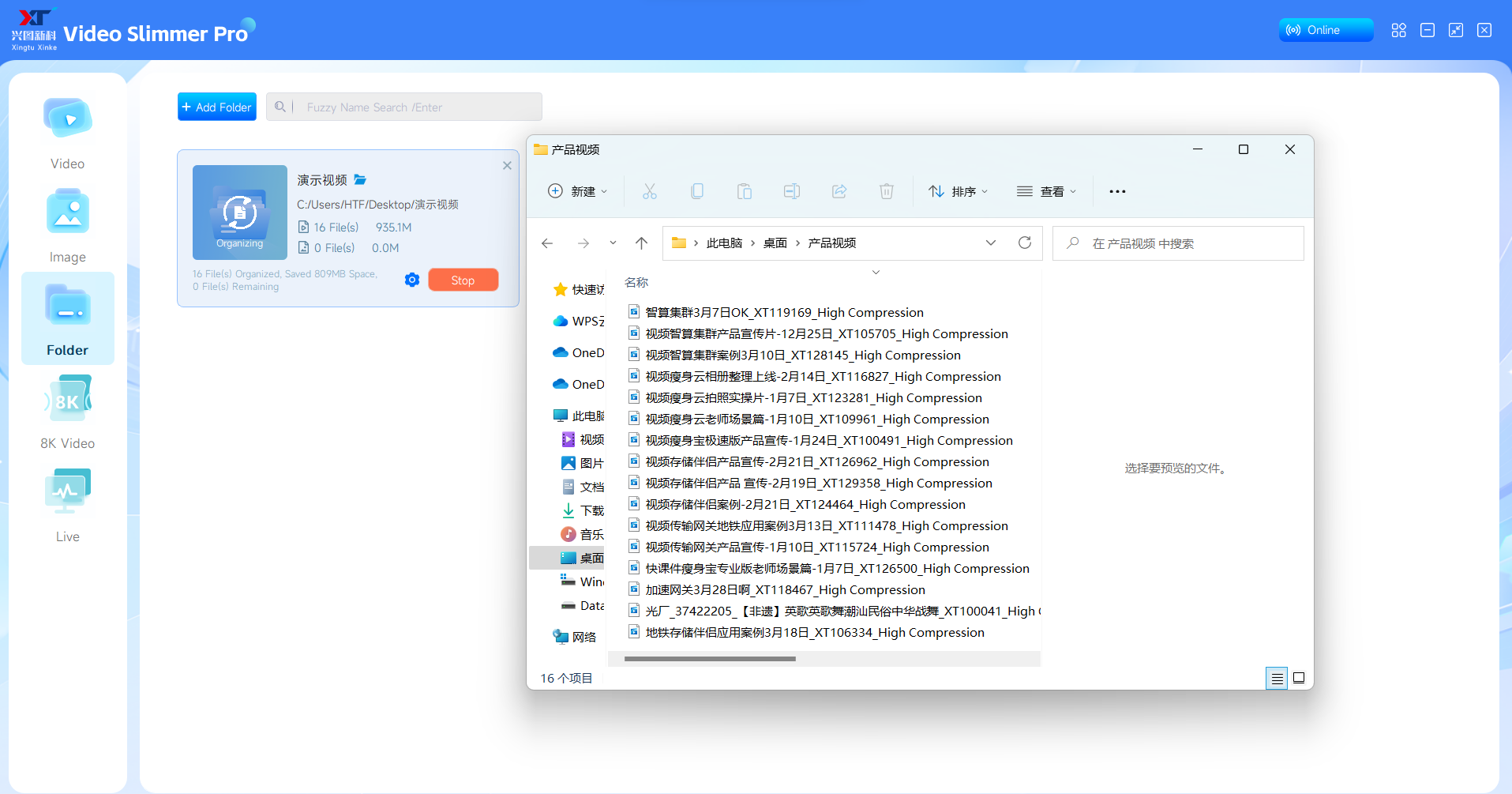Open the 演示视频 folder location icon
Image resolution: width=1512 pixels, height=794 pixels.
[360, 180]
